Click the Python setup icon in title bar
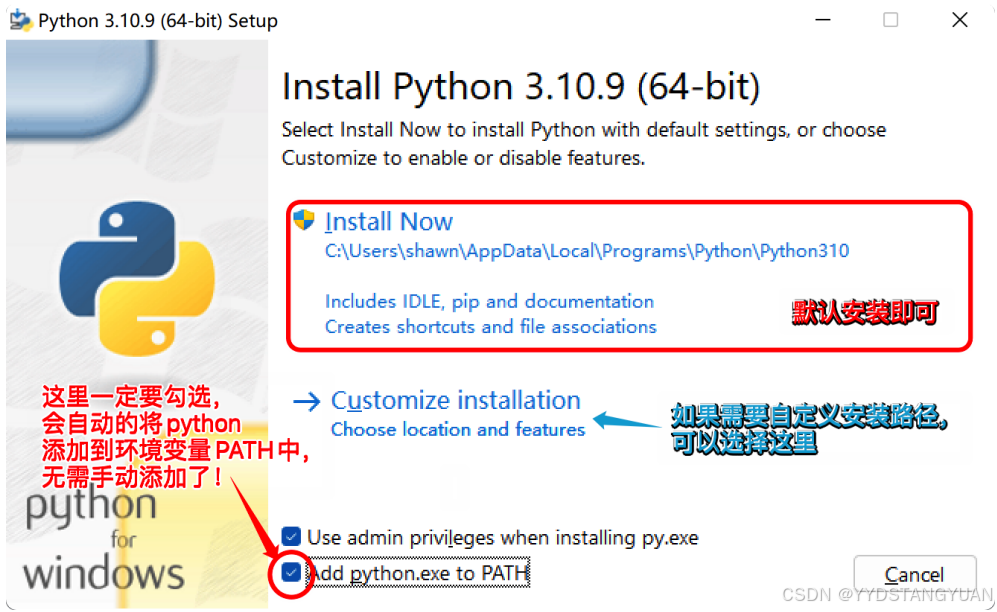The height and width of the screenshot is (612, 997). [20, 20]
